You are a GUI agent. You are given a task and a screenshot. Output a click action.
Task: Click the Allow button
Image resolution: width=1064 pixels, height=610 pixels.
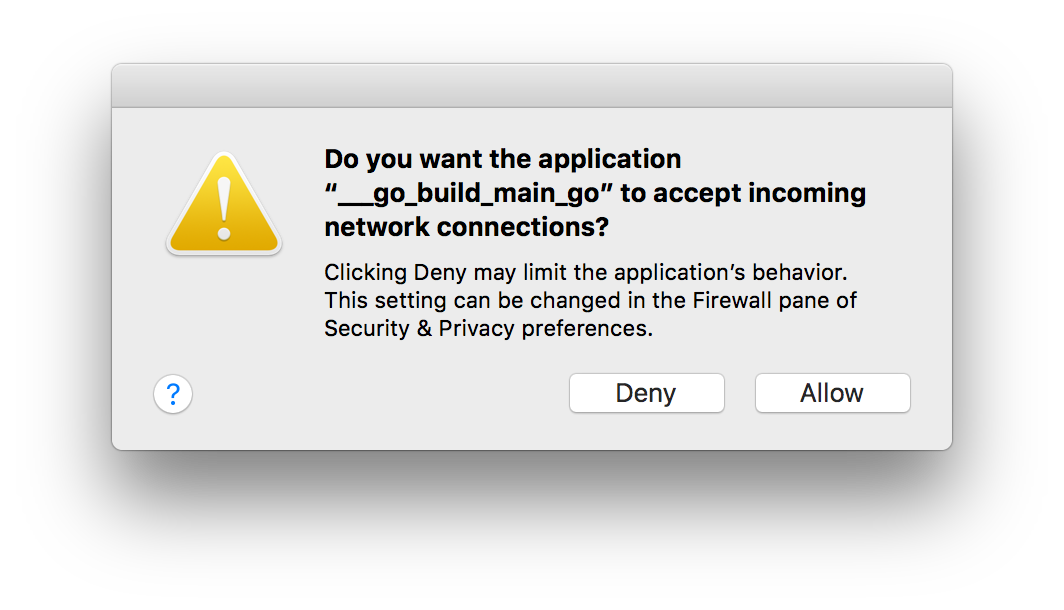pyautogui.click(x=833, y=393)
